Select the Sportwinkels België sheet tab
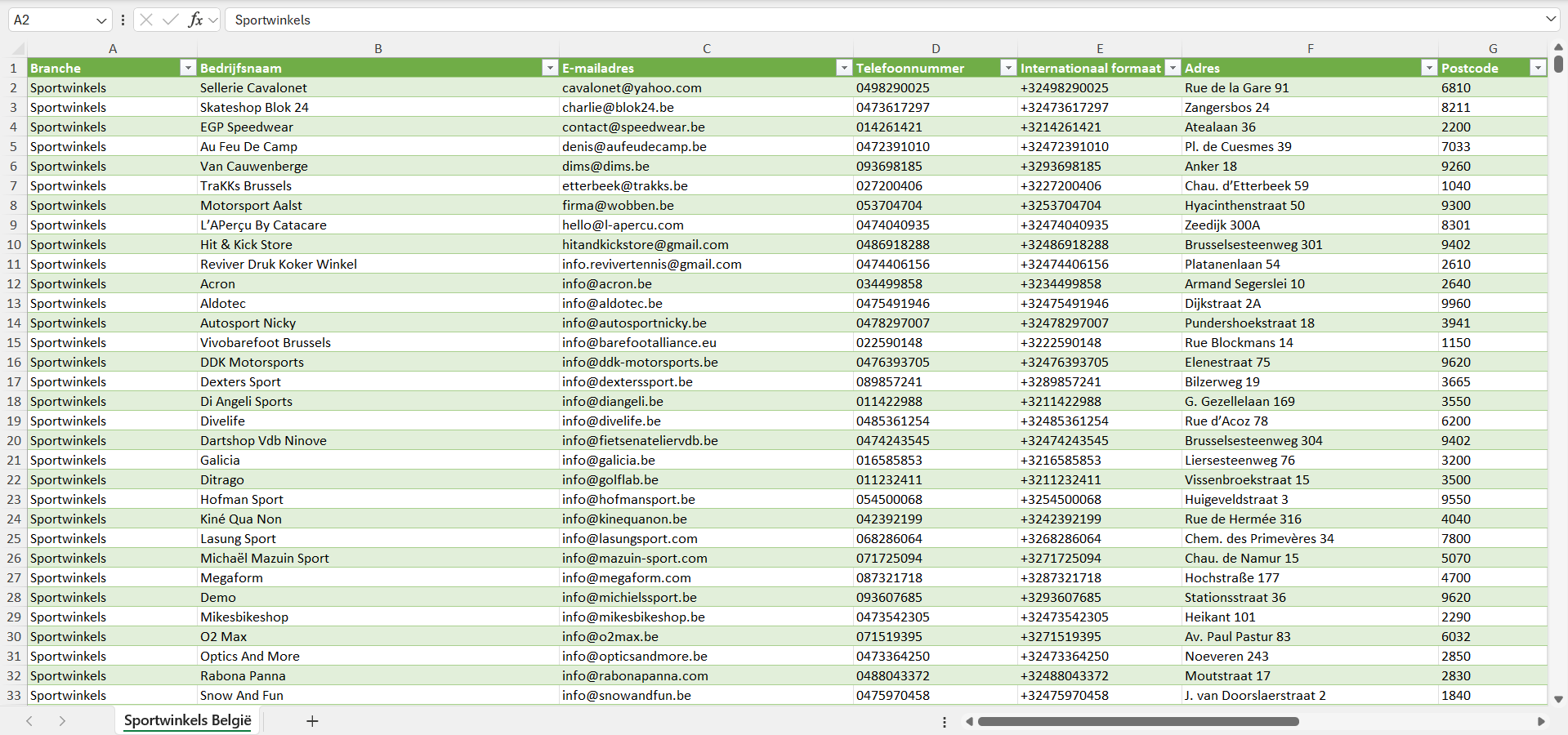Screen dimensions: 1568x735 coord(187,720)
